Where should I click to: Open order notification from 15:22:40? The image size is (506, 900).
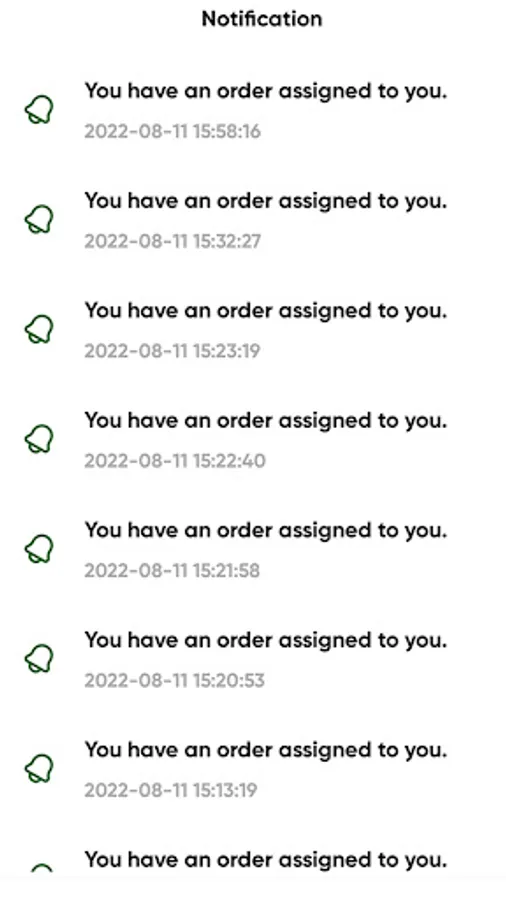(253, 440)
